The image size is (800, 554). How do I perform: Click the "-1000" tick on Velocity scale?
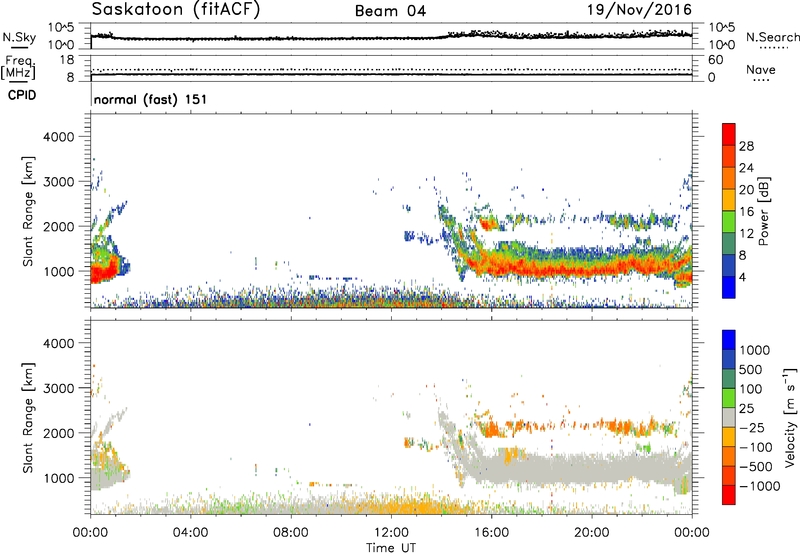(760, 486)
